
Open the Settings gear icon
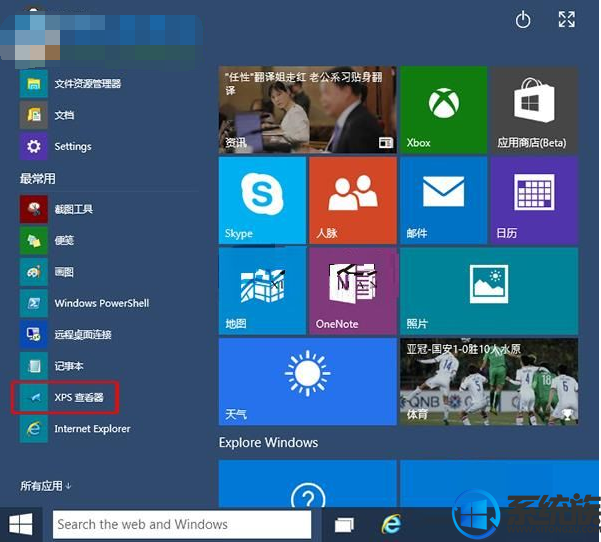click(x=34, y=146)
